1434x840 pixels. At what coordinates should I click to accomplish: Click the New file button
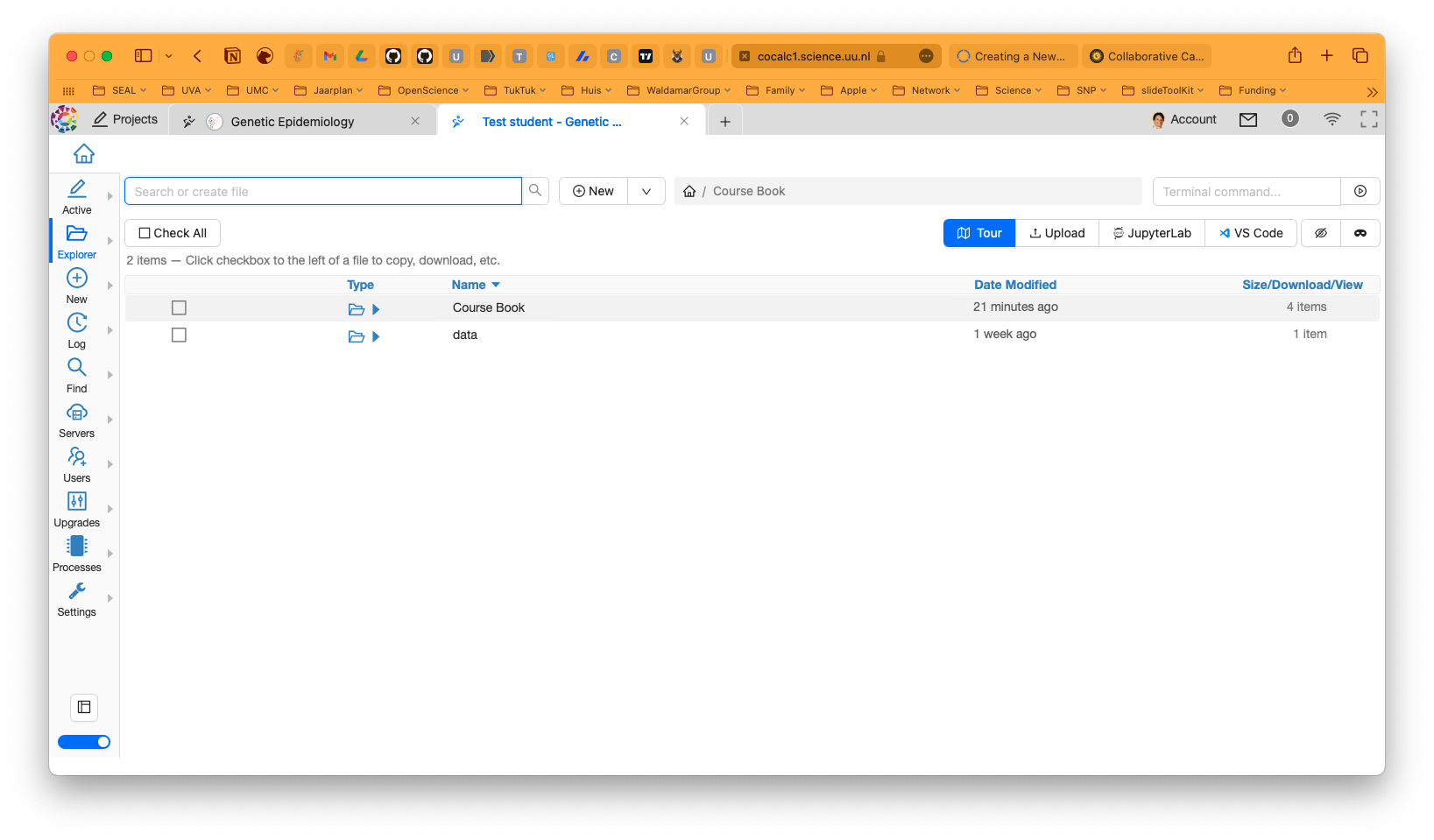point(593,191)
